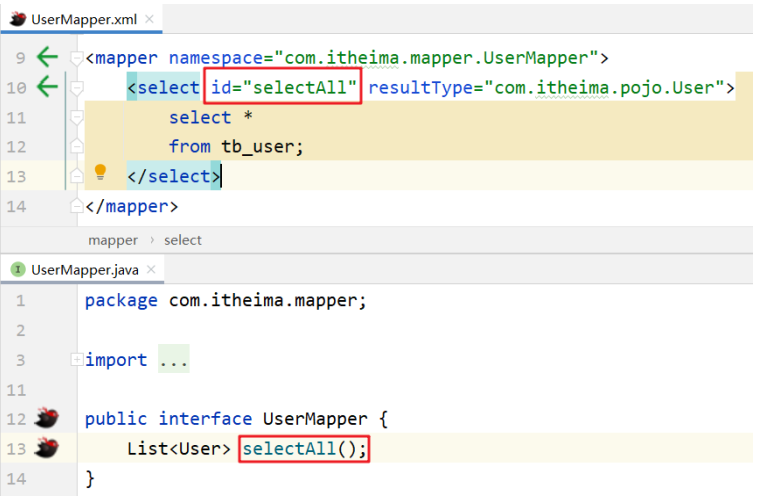Viewport: 757px width, 496px height.
Task: Click the yellow lightbulb intention icon
Action: click(100, 171)
